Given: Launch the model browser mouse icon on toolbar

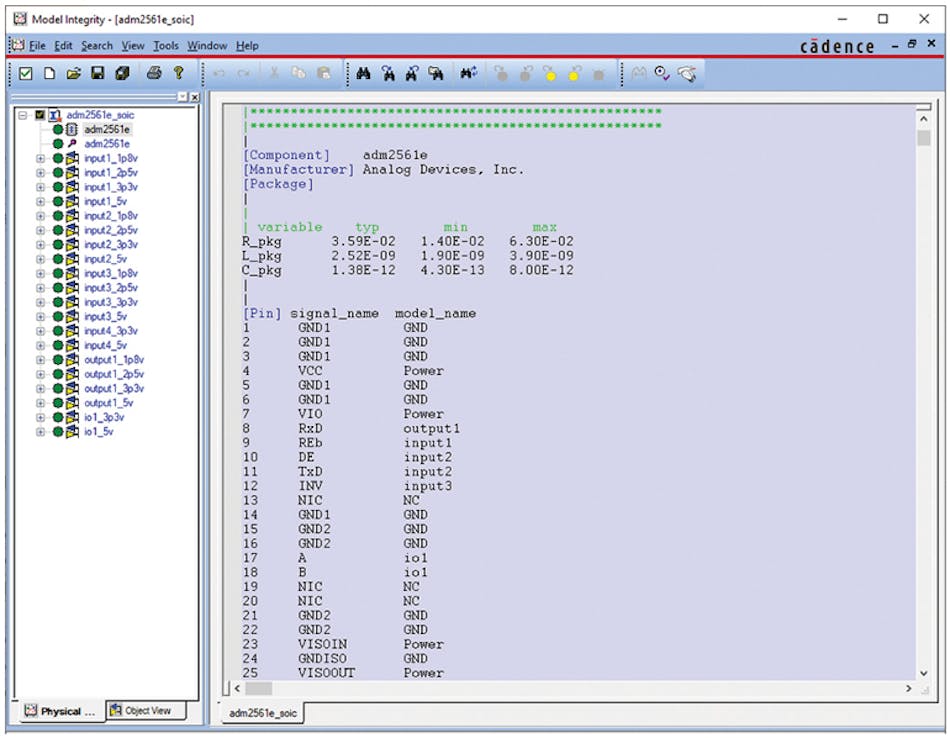Looking at the screenshot, I should [x=688, y=73].
